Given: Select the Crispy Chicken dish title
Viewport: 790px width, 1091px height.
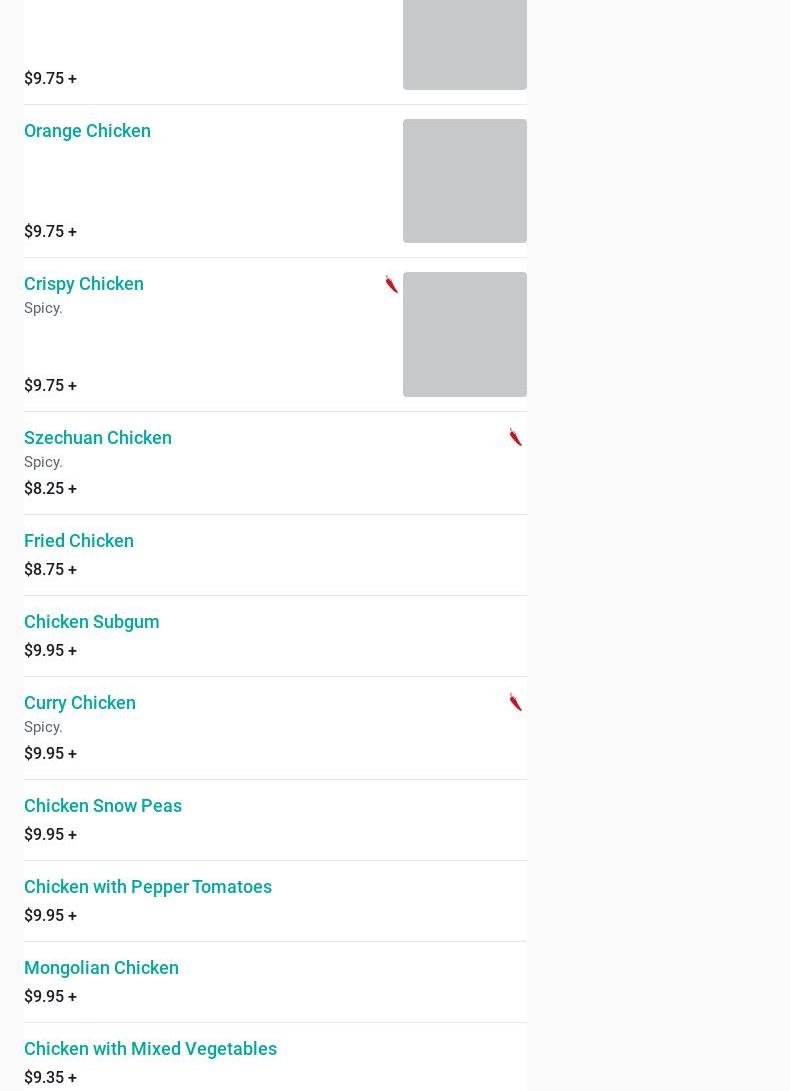Looking at the screenshot, I should [84, 283].
